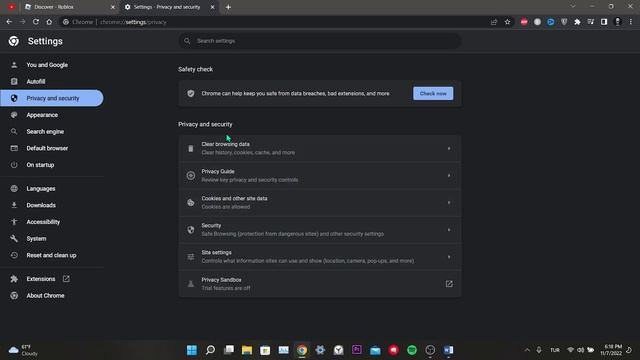This screenshot has height=360, width=640.
Task: Open the side panel icon
Action: (604, 22)
